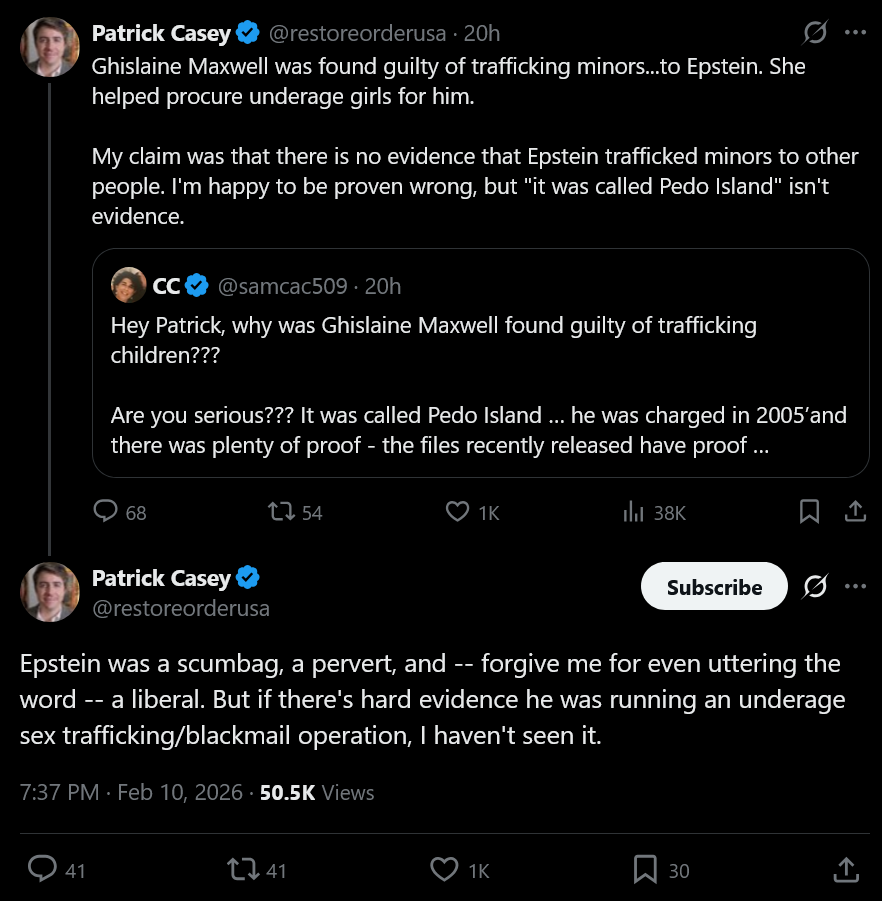
Task: Click Patrick Casey's avatar on parent post
Action: click(50, 47)
